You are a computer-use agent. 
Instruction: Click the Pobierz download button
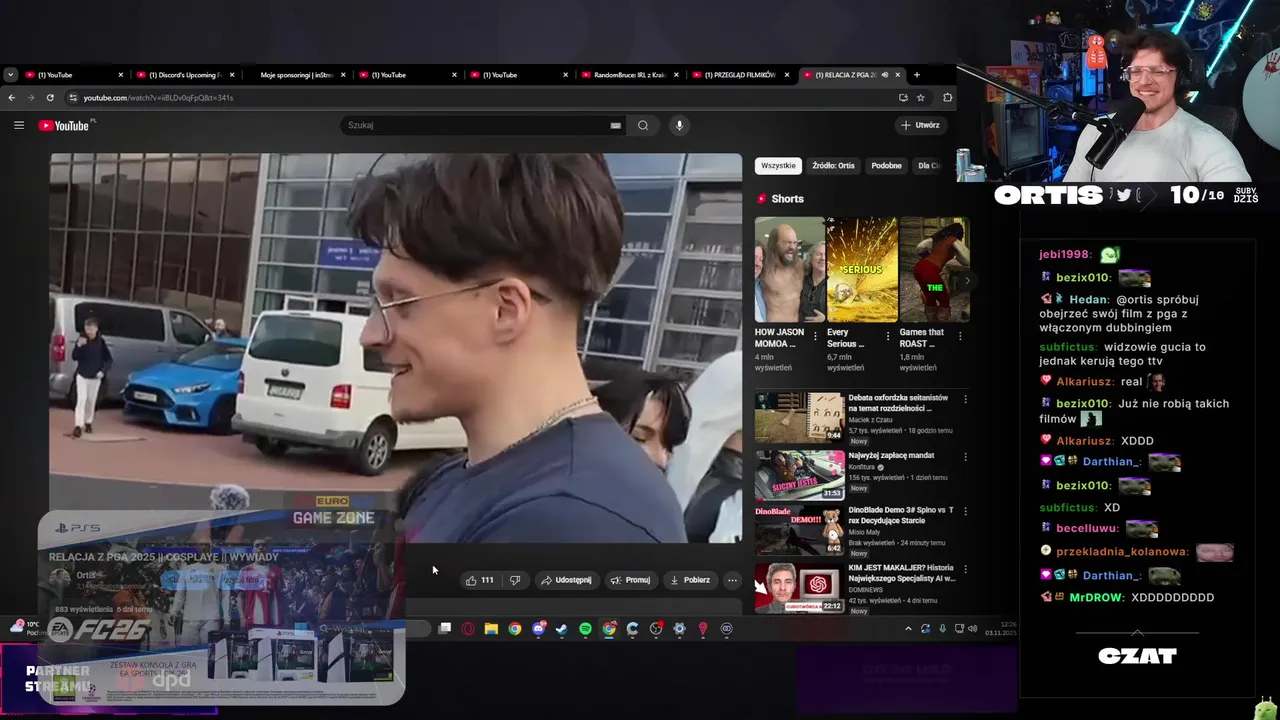click(690, 580)
